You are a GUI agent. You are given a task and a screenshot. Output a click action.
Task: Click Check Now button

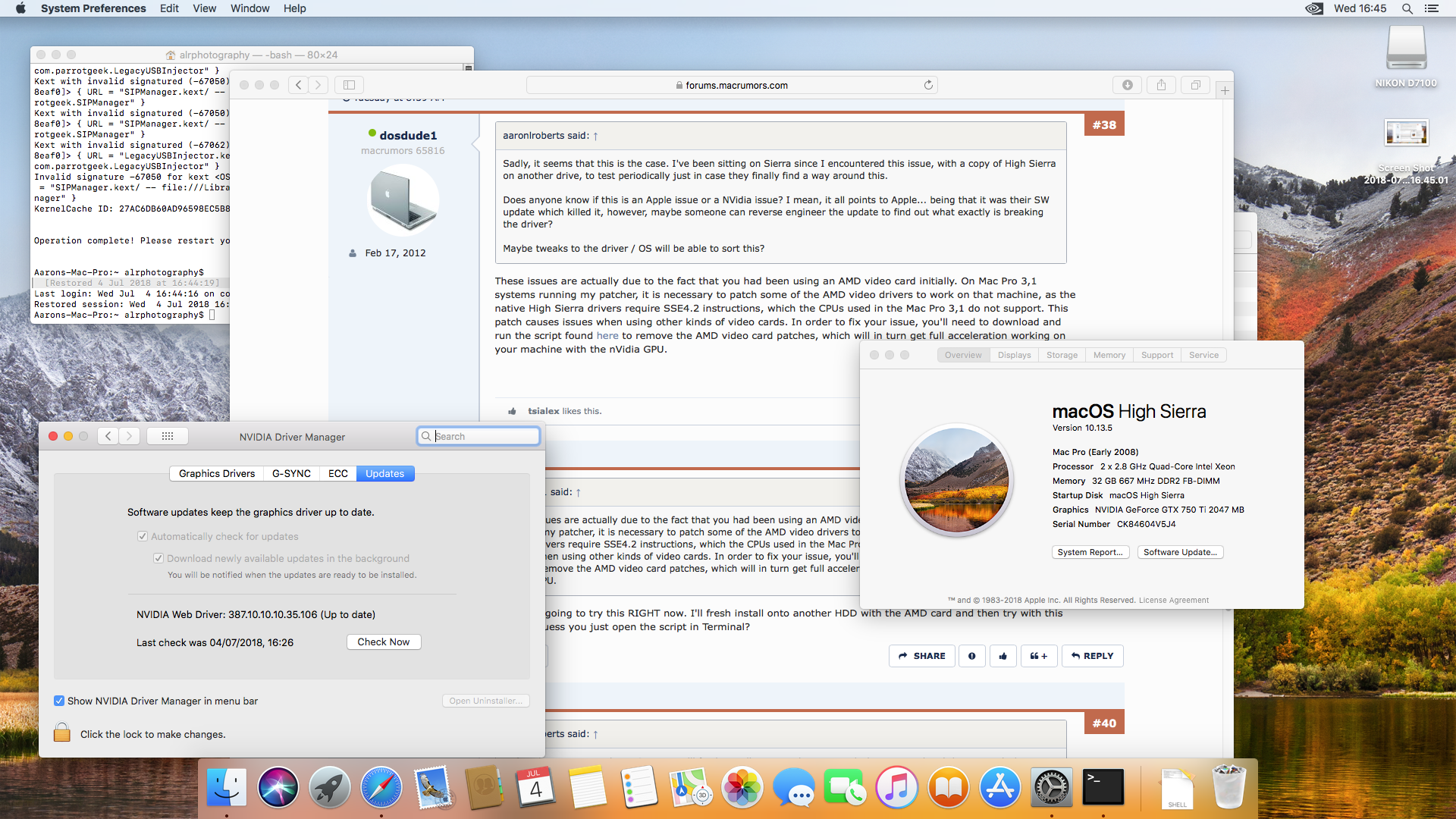coord(384,642)
